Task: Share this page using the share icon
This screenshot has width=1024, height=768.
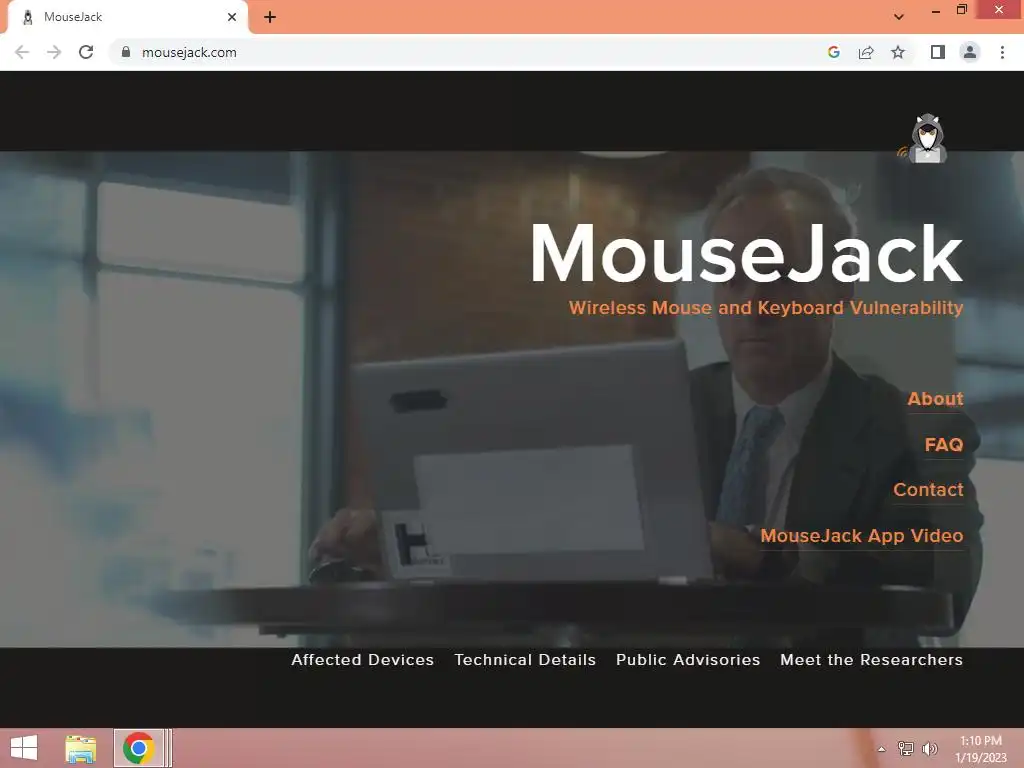Action: 866,52
